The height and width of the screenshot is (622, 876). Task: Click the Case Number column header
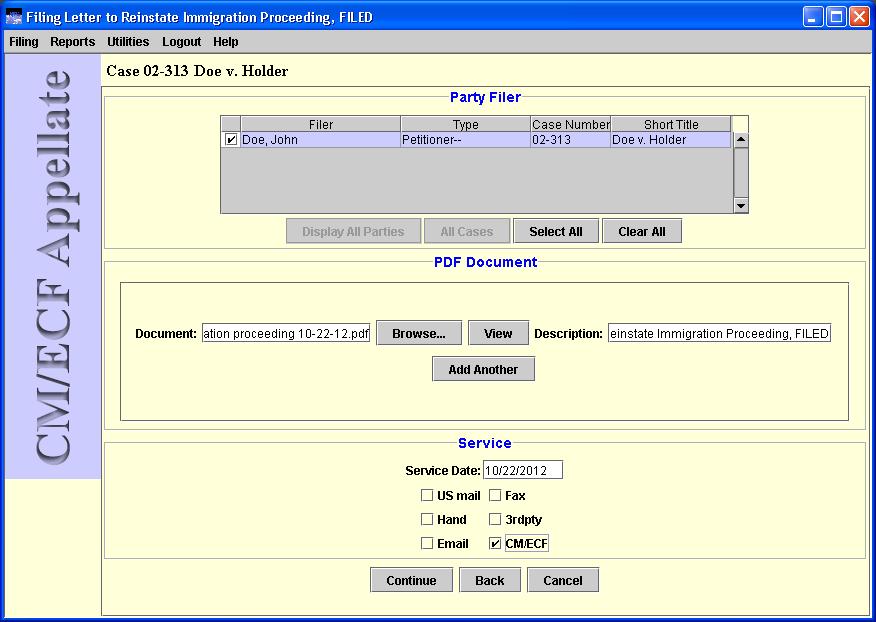pyautogui.click(x=570, y=124)
